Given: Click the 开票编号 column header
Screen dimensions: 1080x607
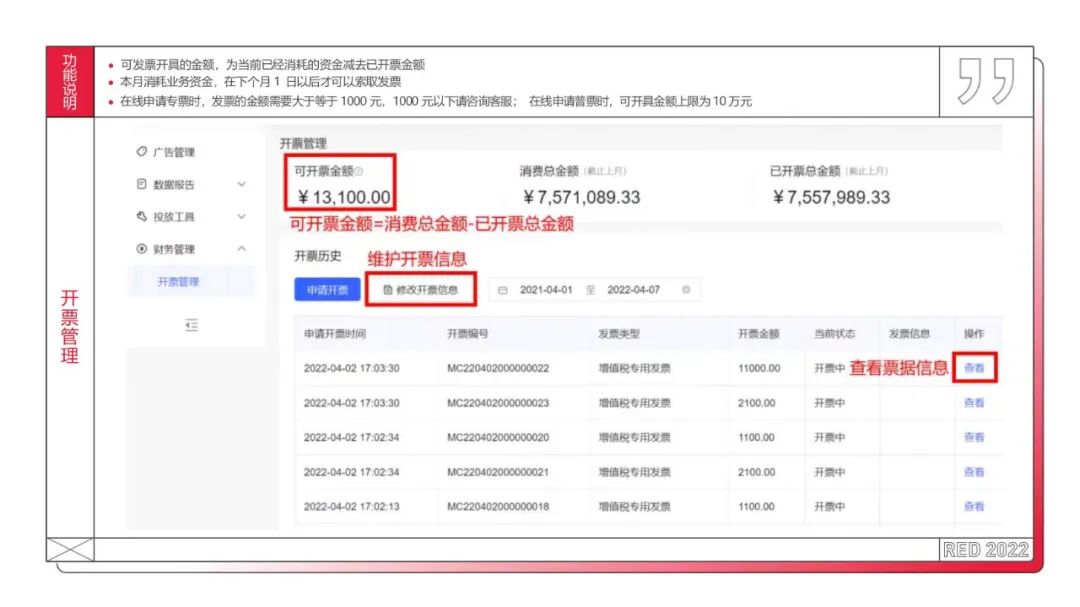Looking at the screenshot, I should point(468,333).
